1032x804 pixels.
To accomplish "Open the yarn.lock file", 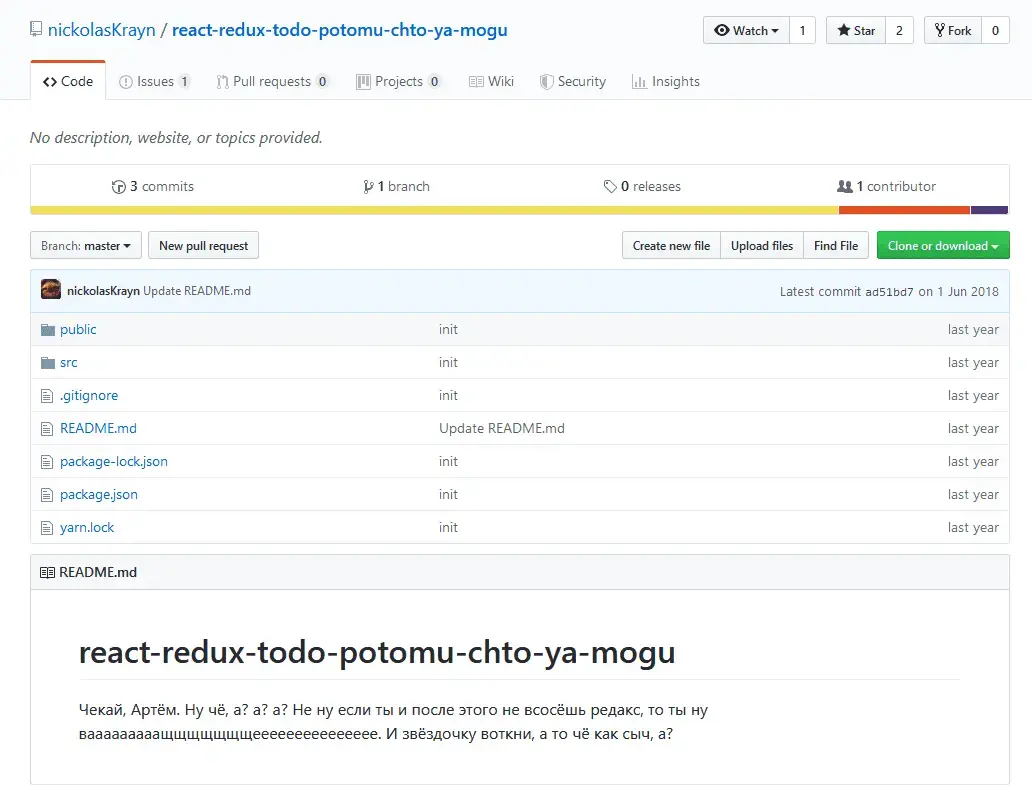I will tap(87, 527).
